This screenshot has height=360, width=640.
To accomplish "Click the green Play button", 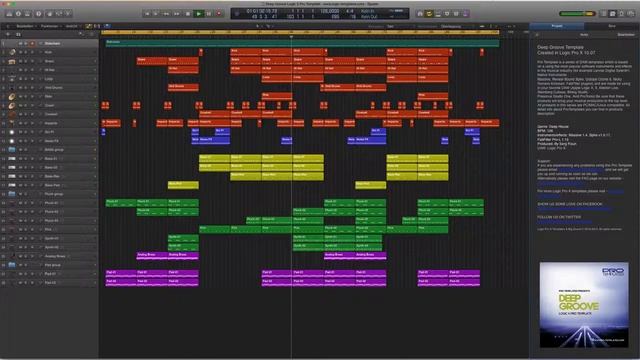I will point(199,14).
